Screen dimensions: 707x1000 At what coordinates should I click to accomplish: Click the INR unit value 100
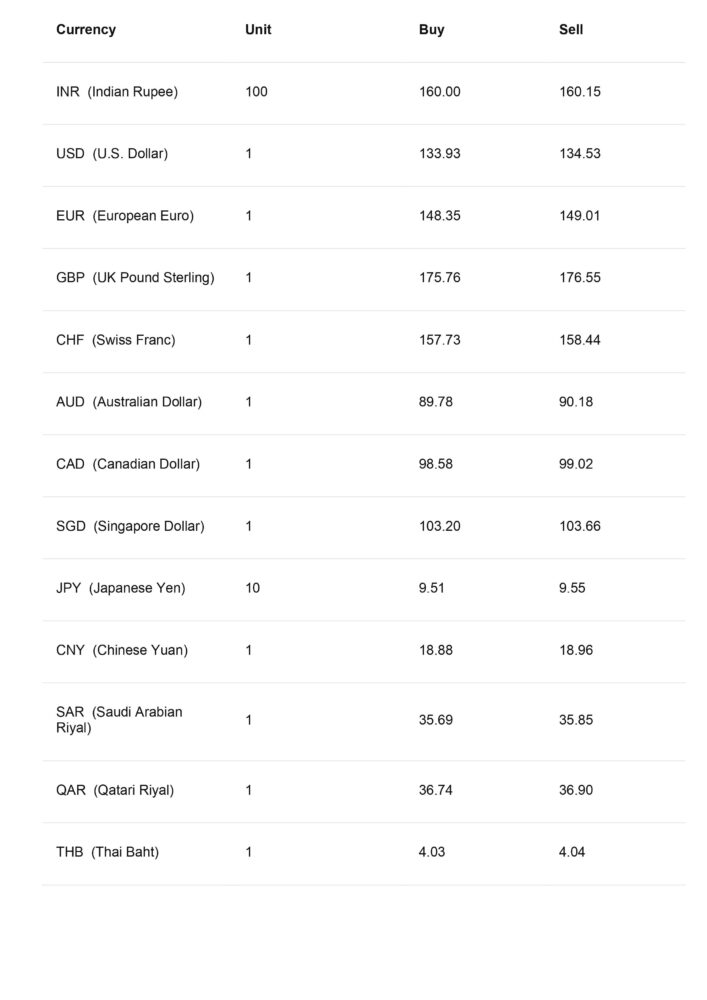point(256,92)
